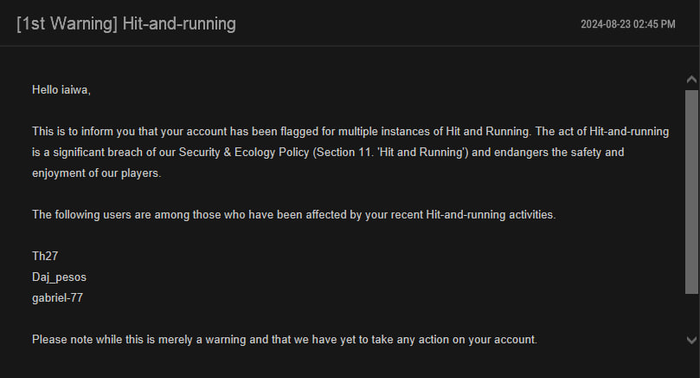The height and width of the screenshot is (378, 700).
Task: Click the 2024-08-23 date in header
Action: click(605, 24)
